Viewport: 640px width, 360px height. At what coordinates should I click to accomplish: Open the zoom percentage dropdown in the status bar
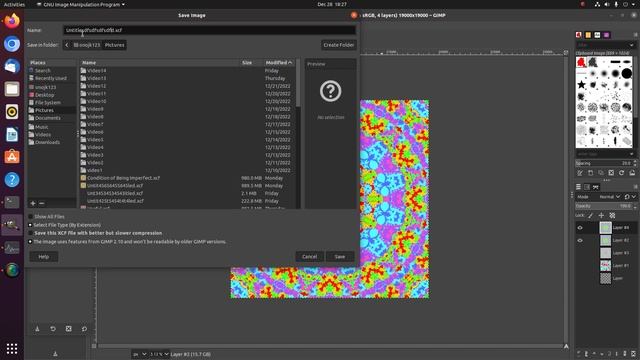(159, 354)
